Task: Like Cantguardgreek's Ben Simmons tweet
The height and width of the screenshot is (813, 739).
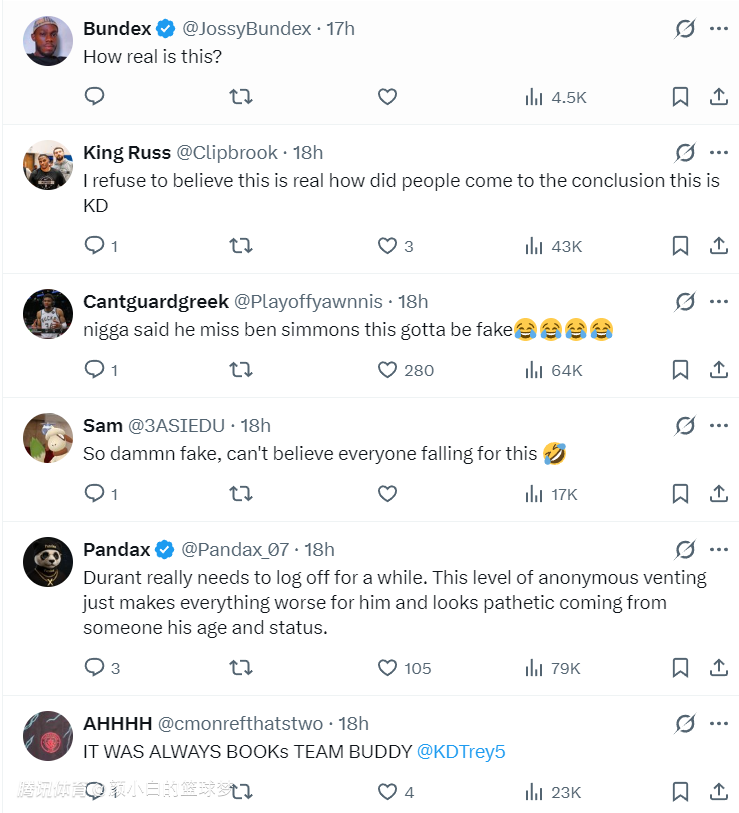Action: coord(388,370)
